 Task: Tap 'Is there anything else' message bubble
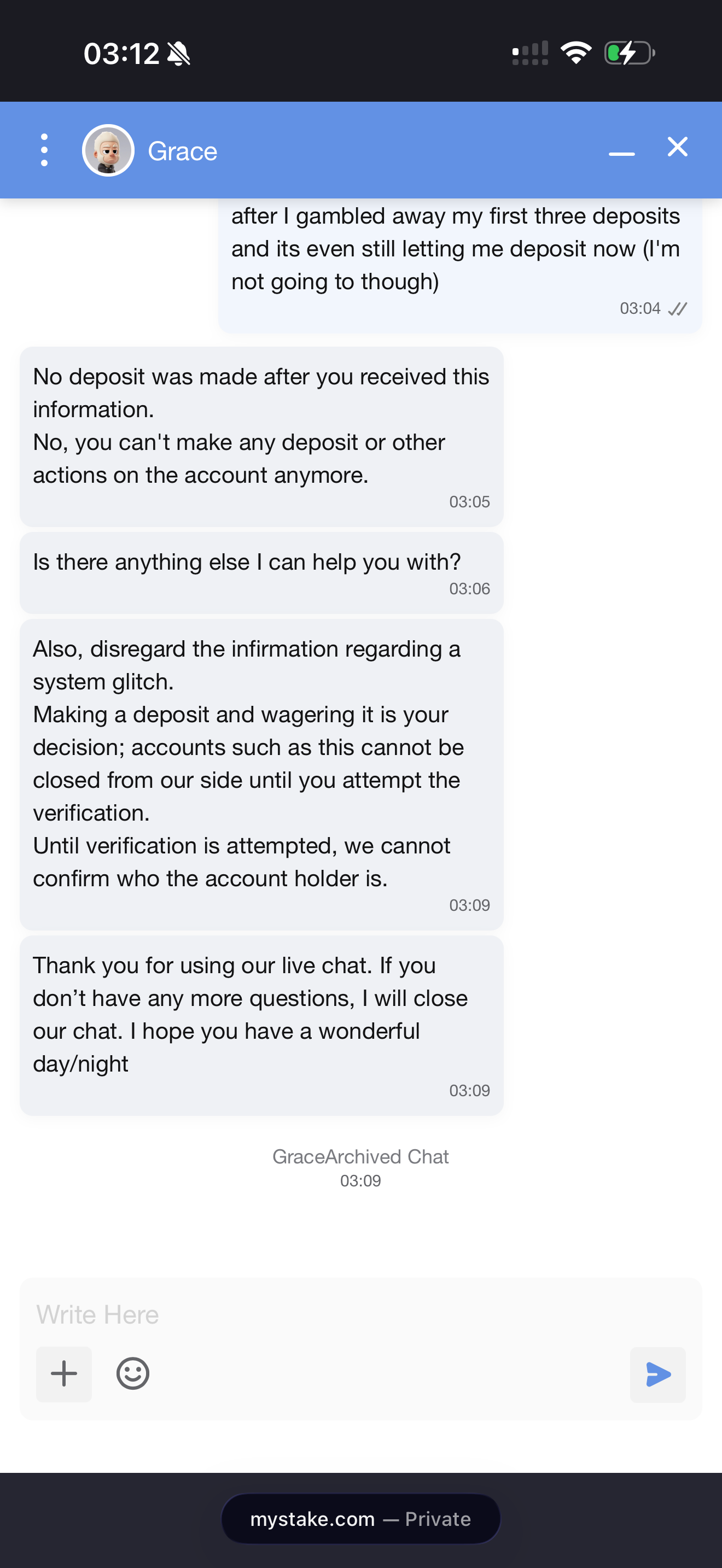tap(262, 573)
